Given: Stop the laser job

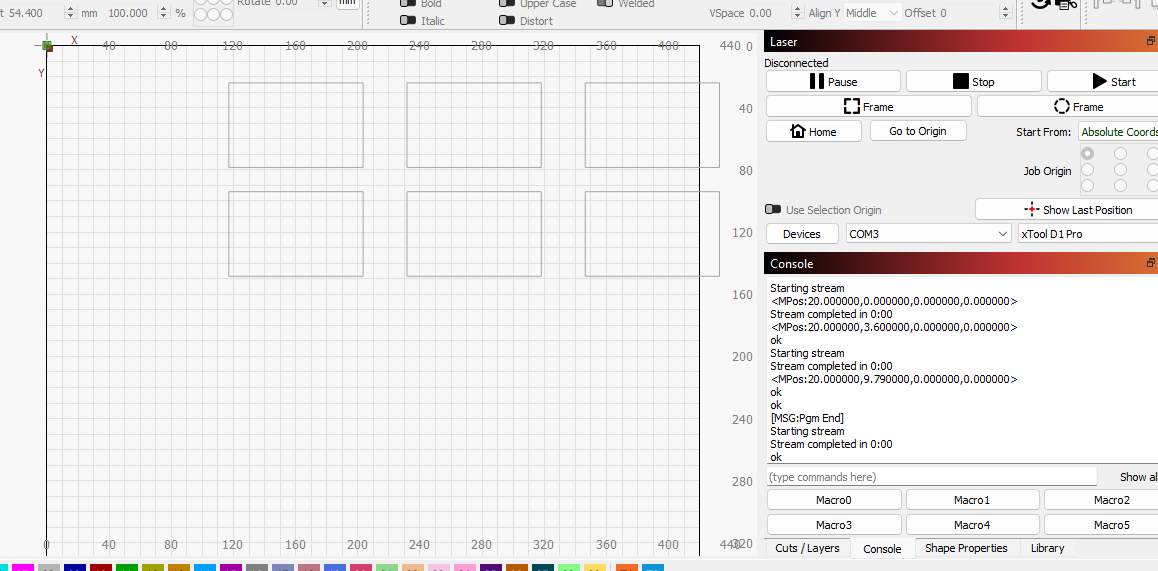Looking at the screenshot, I should click(973, 82).
